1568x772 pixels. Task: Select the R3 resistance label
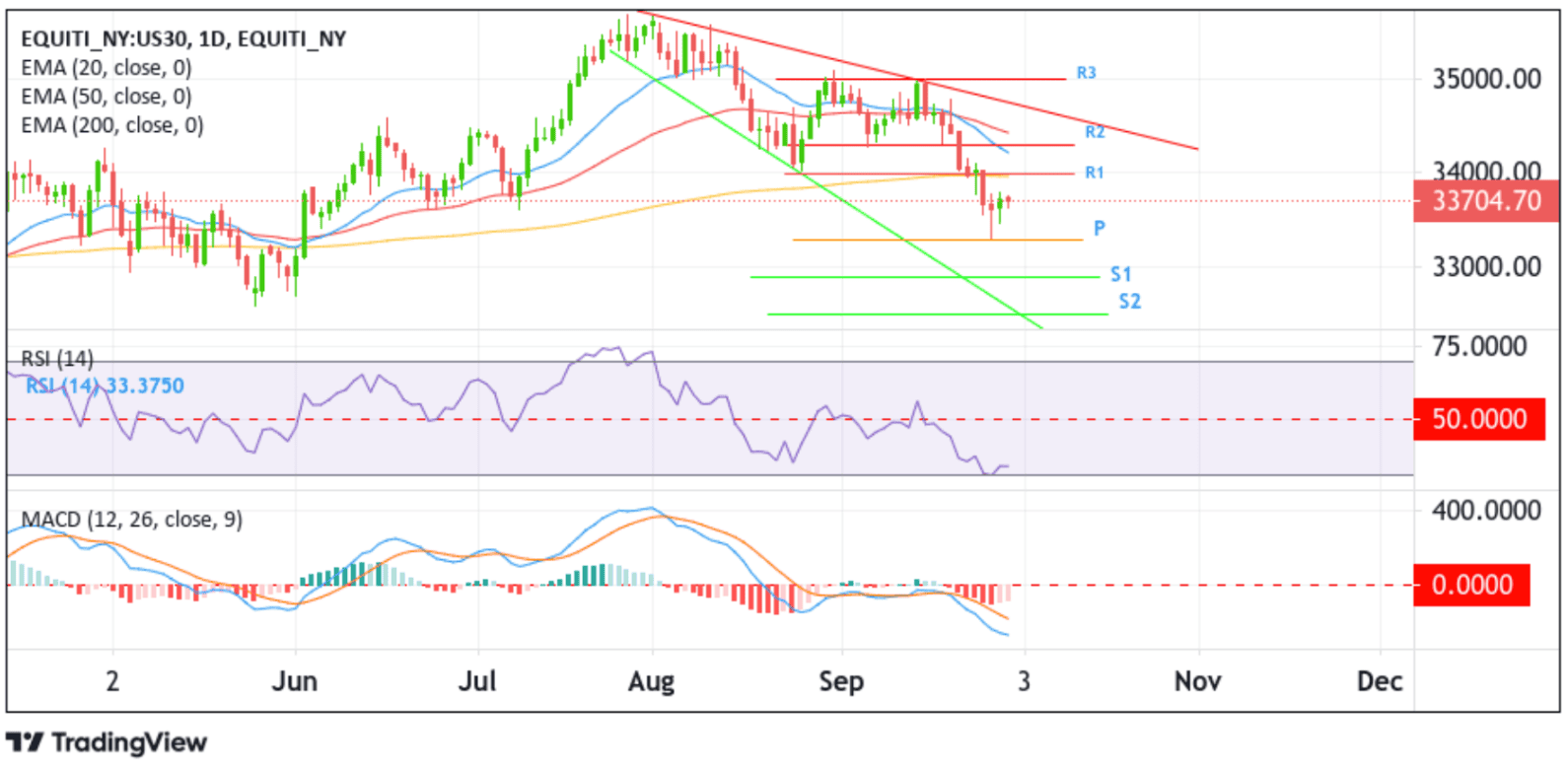click(x=1086, y=73)
